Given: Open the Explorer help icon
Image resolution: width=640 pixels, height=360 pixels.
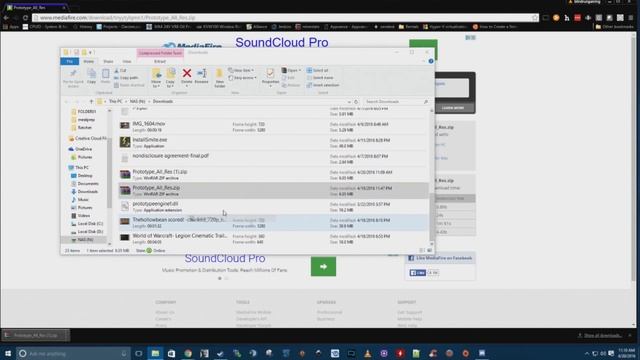Looking at the screenshot, I should tap(431, 61).
